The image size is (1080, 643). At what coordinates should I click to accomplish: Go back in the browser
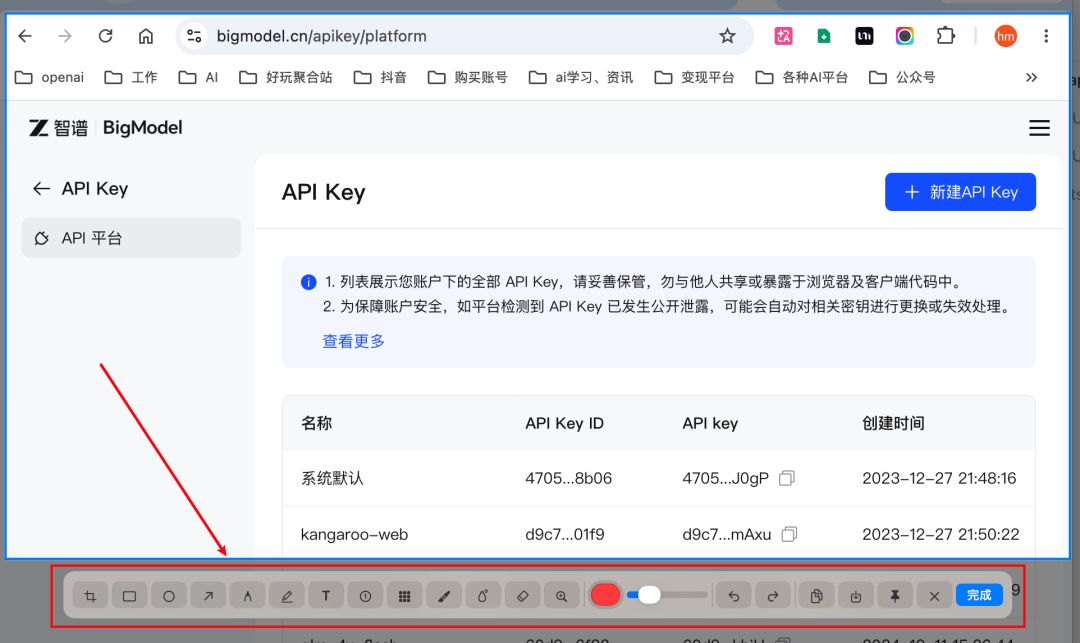(x=25, y=36)
